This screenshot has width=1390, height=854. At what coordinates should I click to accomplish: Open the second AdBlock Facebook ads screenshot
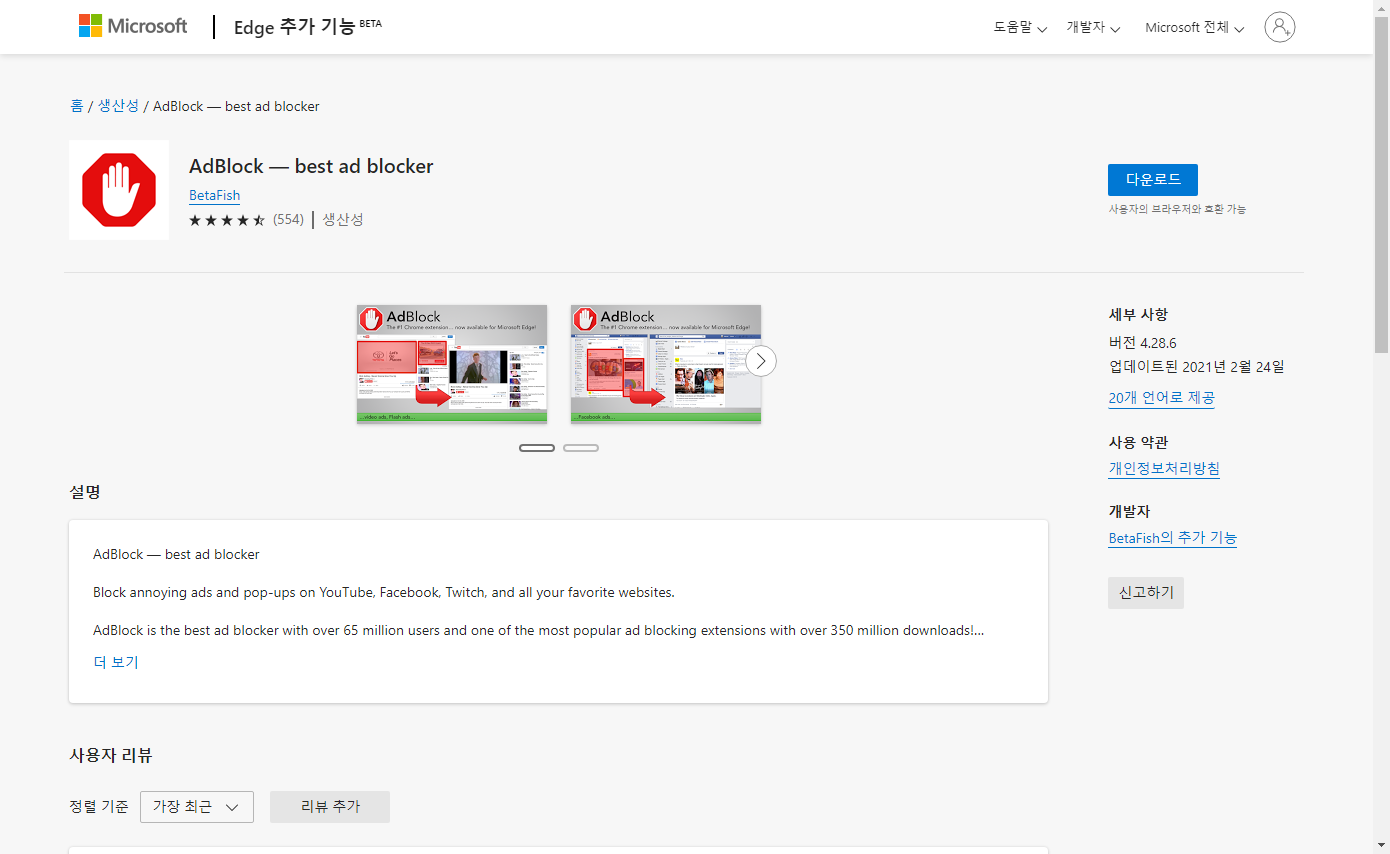coord(666,364)
